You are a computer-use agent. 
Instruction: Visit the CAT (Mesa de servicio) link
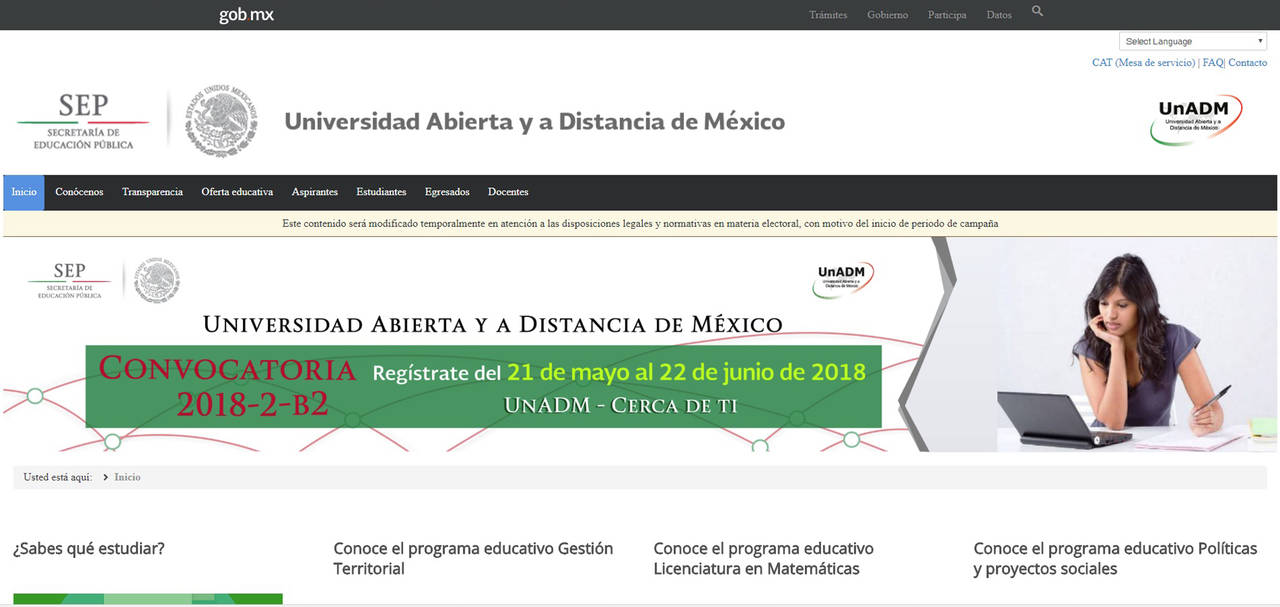pyautogui.click(x=1143, y=63)
